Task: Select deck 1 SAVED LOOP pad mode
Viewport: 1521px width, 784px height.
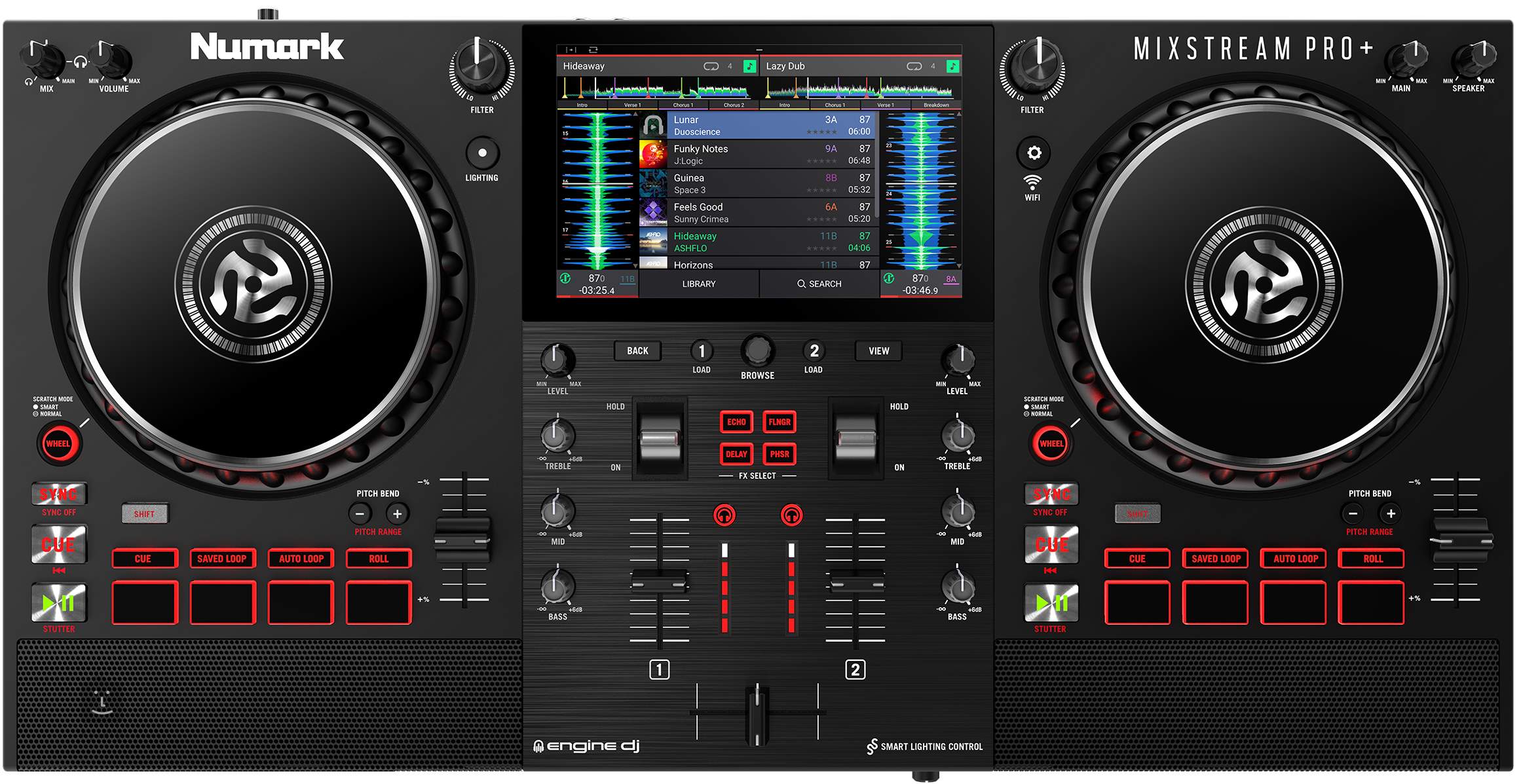Action: pyautogui.click(x=222, y=559)
